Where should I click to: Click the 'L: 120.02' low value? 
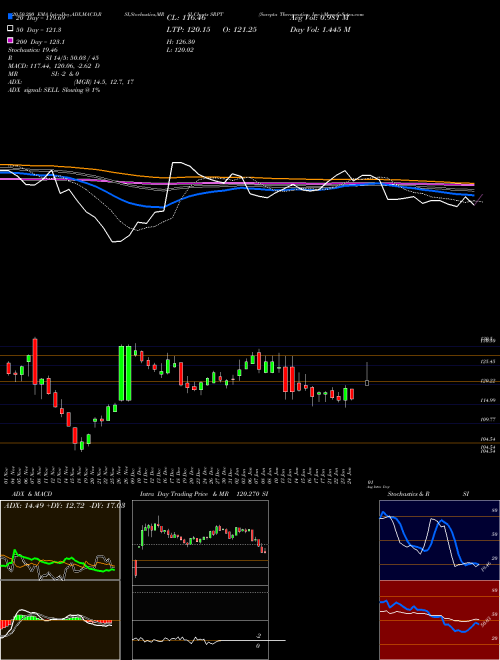click(181, 50)
